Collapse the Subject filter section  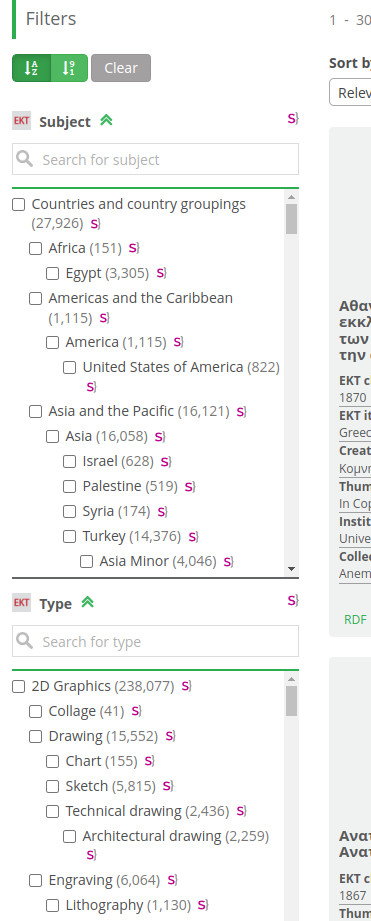coord(106,120)
